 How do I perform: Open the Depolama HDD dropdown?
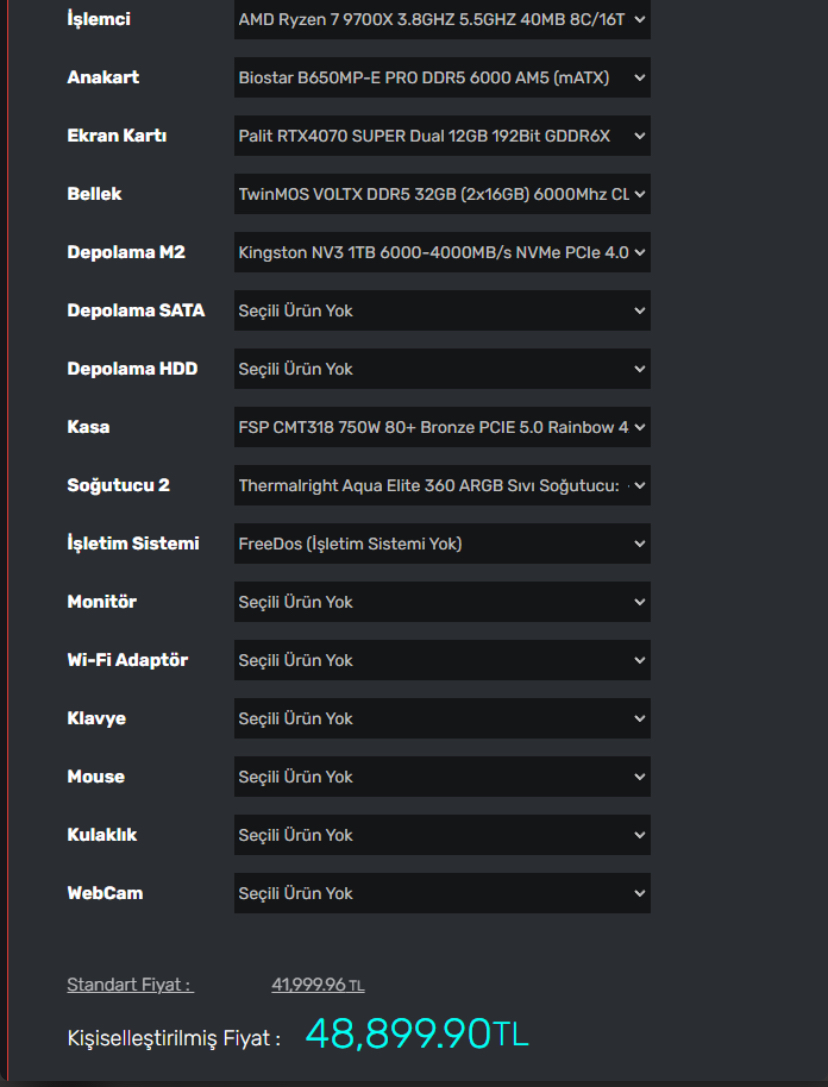coord(442,368)
